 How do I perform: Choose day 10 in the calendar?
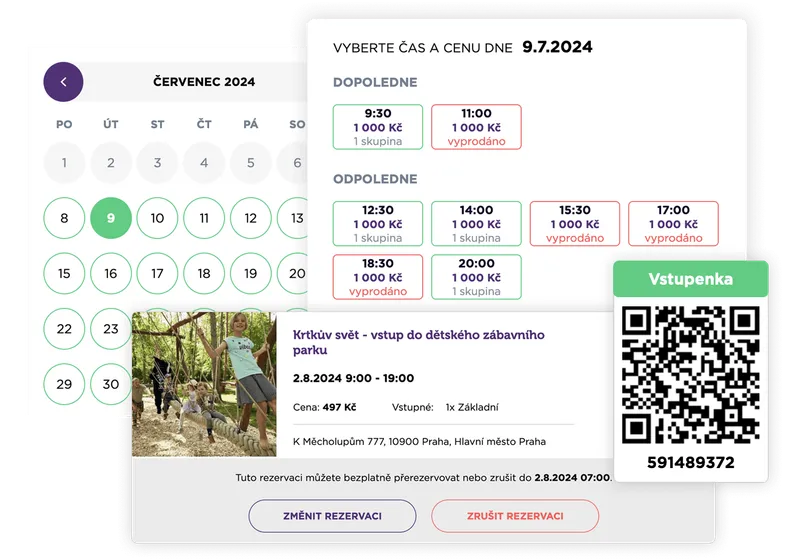(x=157, y=218)
